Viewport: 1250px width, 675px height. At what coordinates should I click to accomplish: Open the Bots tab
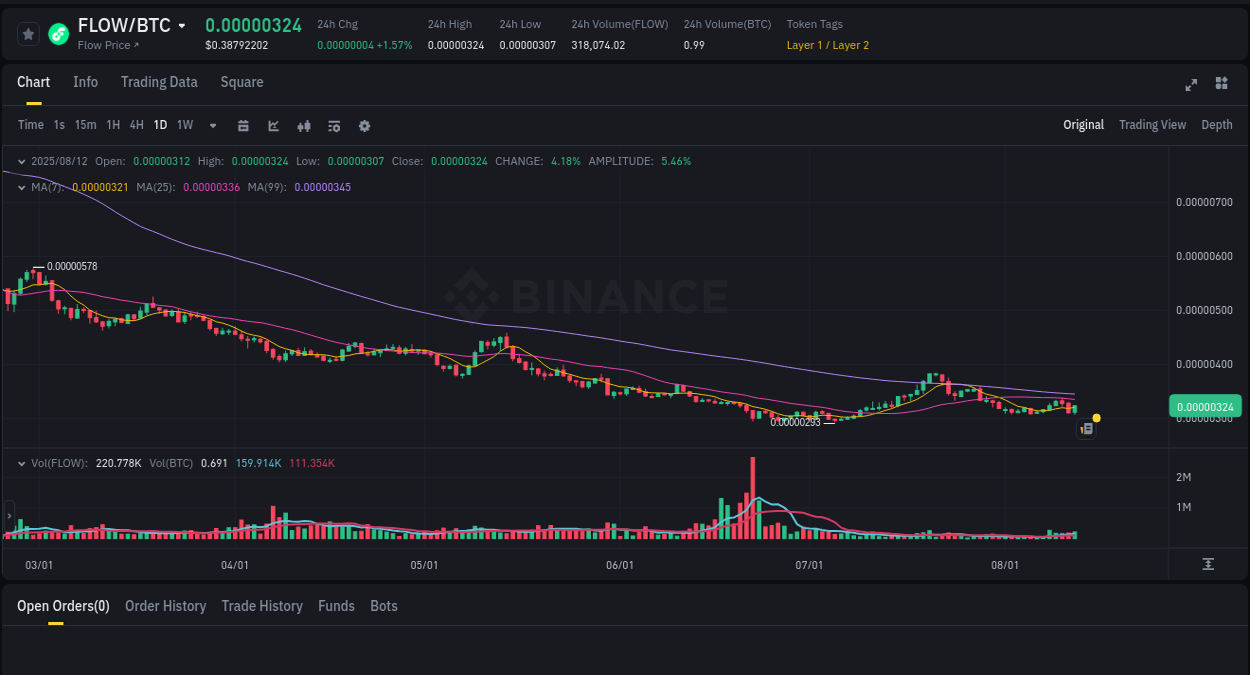tap(384, 606)
